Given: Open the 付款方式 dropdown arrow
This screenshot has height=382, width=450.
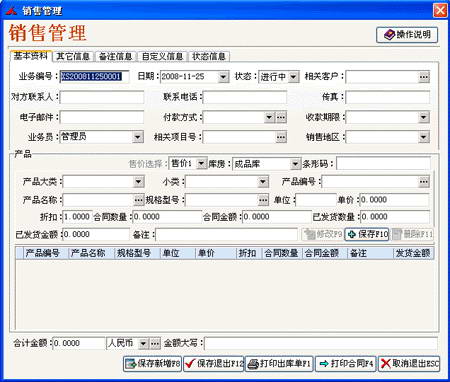Looking at the screenshot, I should click(x=269, y=117).
